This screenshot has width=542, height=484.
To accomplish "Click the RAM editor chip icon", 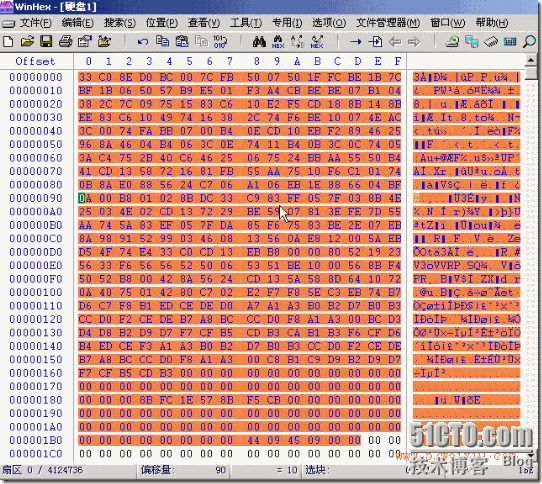I will (491, 41).
